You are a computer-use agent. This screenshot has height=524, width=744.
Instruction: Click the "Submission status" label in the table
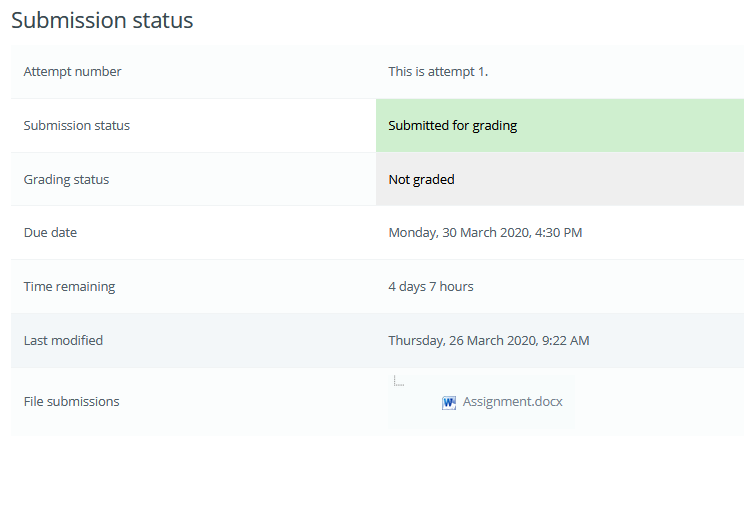click(x=76, y=126)
